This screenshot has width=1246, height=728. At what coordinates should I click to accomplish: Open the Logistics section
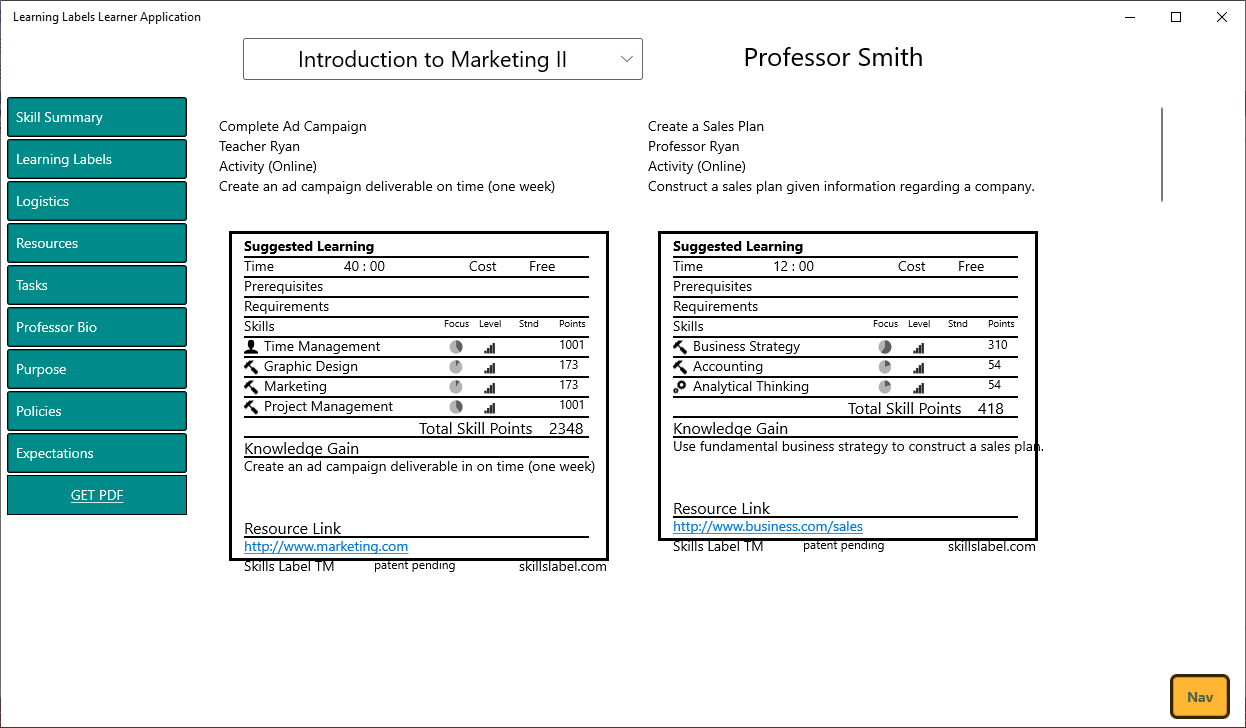[x=97, y=201]
